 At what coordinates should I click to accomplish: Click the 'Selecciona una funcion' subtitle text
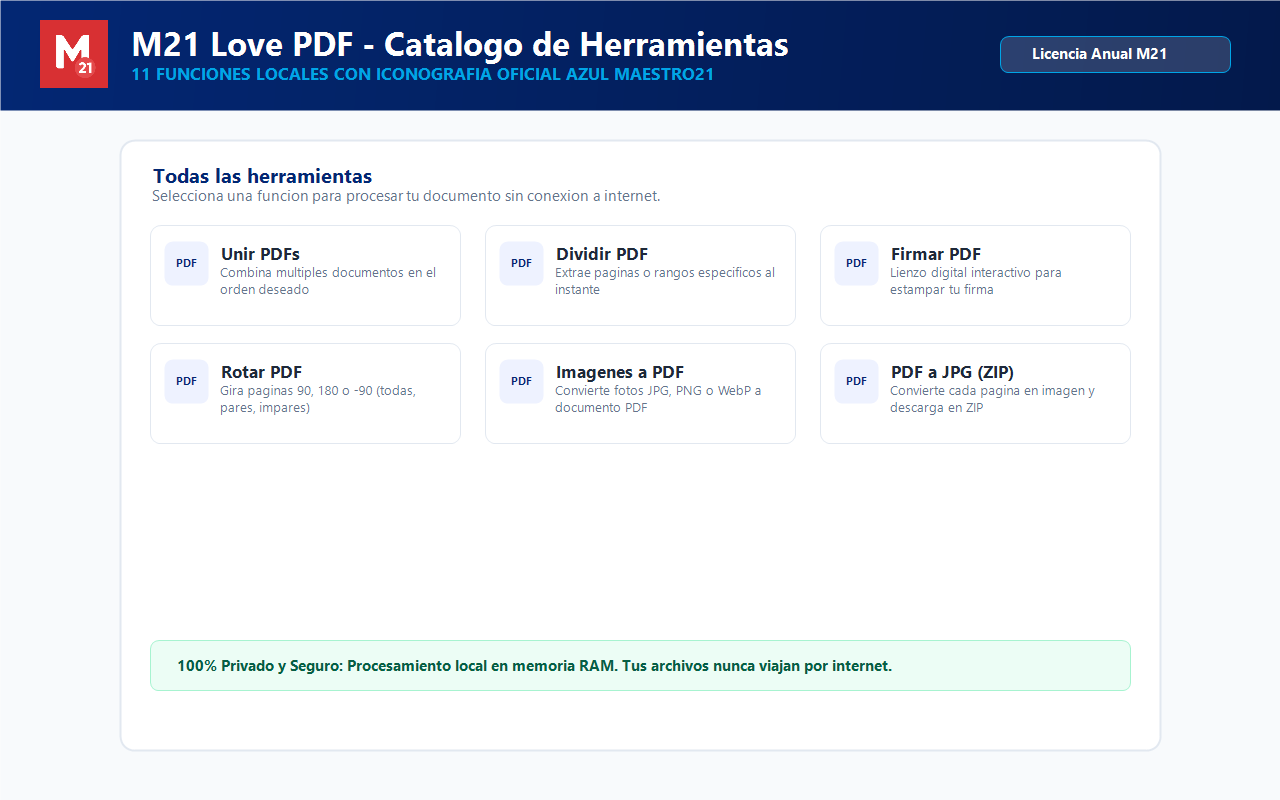[x=406, y=196]
